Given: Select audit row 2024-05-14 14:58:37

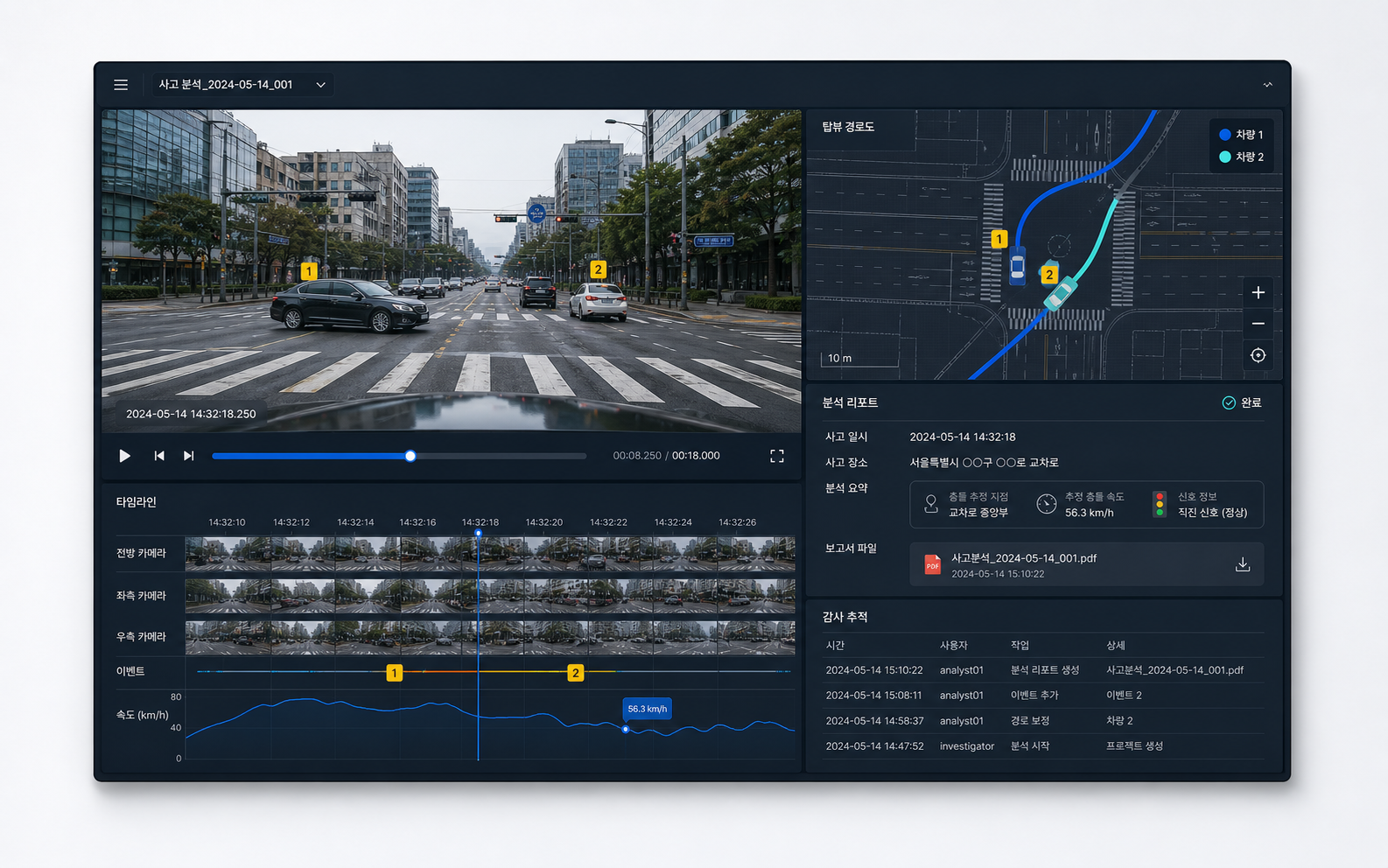Looking at the screenshot, I should [x=1044, y=721].
